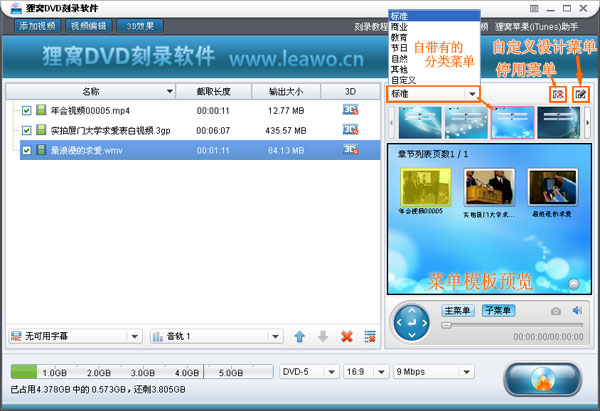
Task: Select 自定义 menu category
Action: click(434, 80)
